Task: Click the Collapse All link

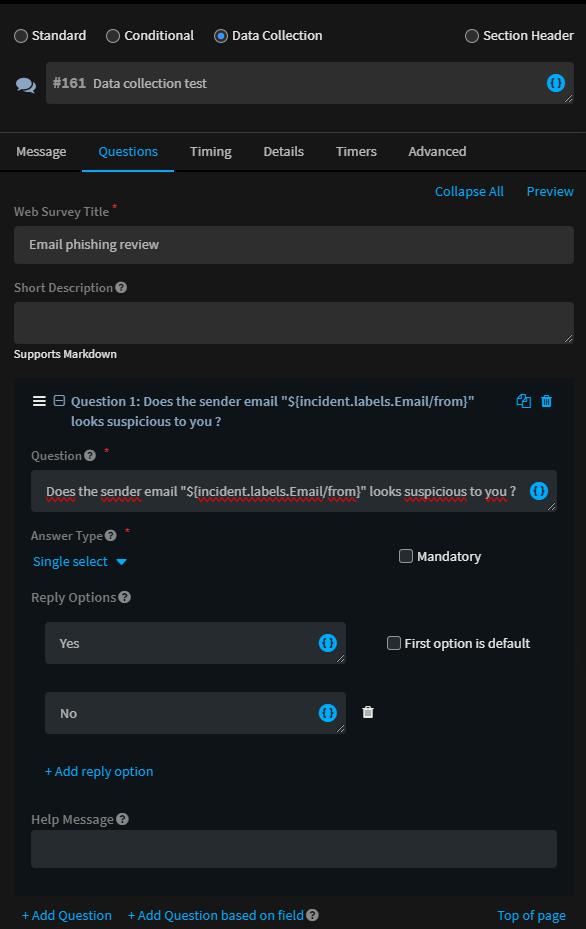Action: [469, 191]
